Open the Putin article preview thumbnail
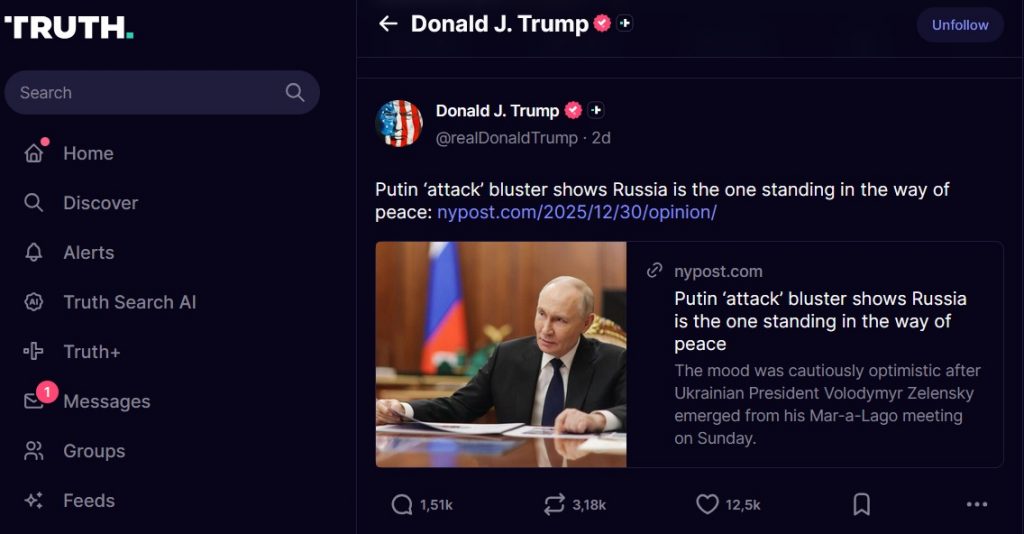This screenshot has height=534, width=1024. (x=501, y=354)
